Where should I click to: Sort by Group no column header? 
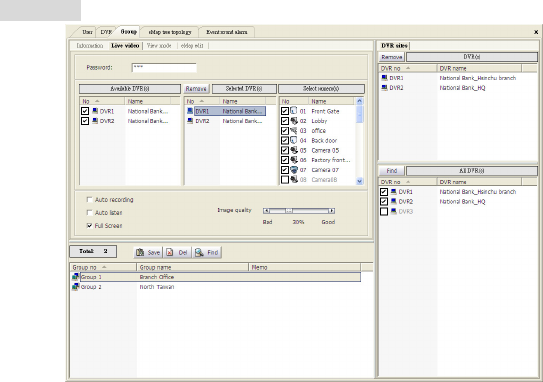click(103, 267)
